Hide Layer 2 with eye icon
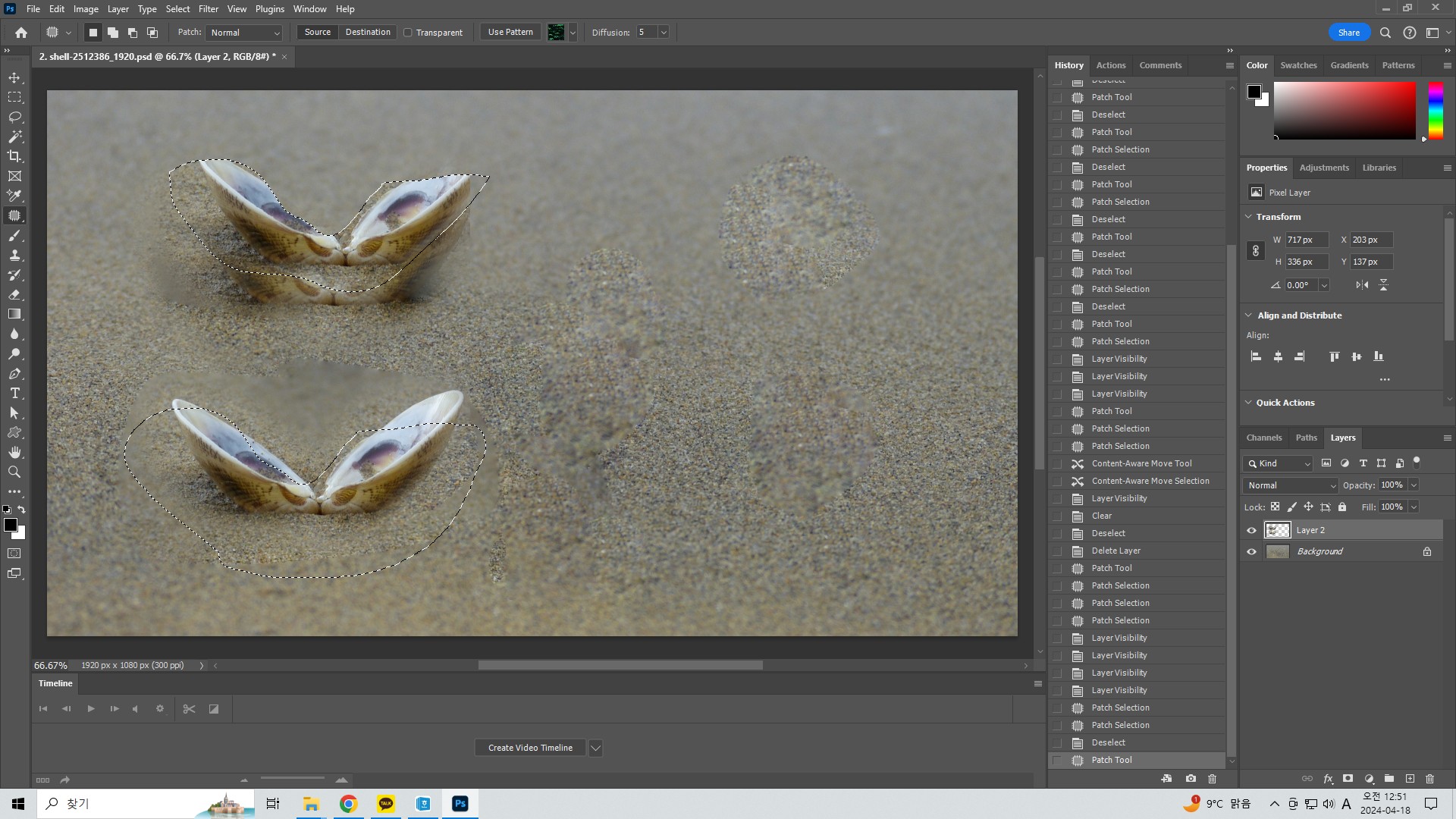 pos(1251,530)
